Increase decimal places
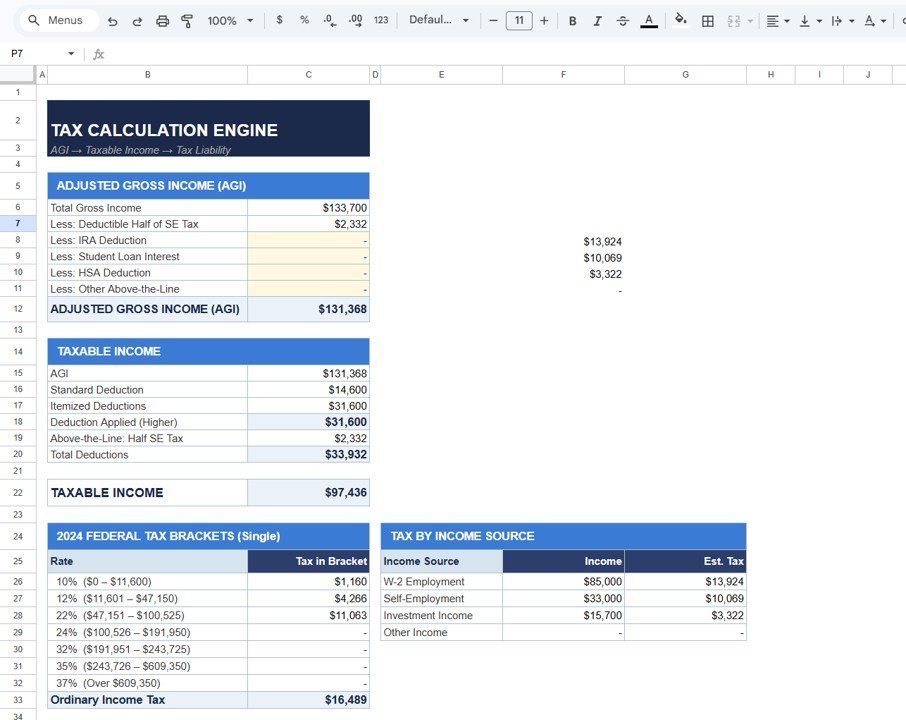 (356, 19)
